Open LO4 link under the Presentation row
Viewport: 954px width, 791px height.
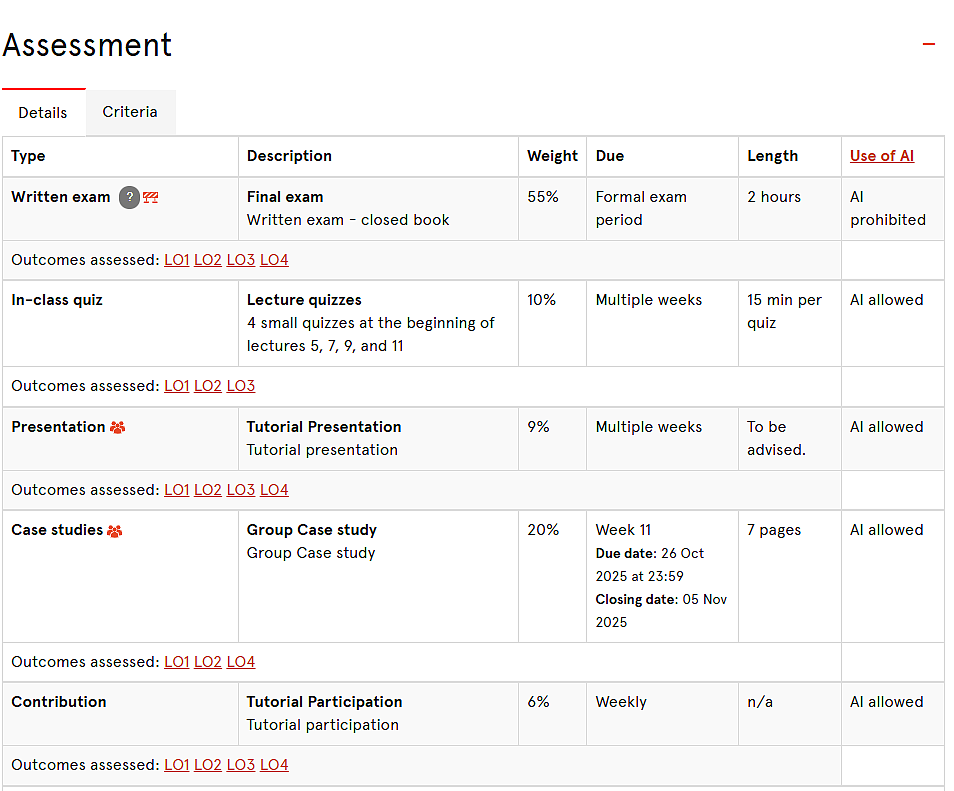point(274,490)
